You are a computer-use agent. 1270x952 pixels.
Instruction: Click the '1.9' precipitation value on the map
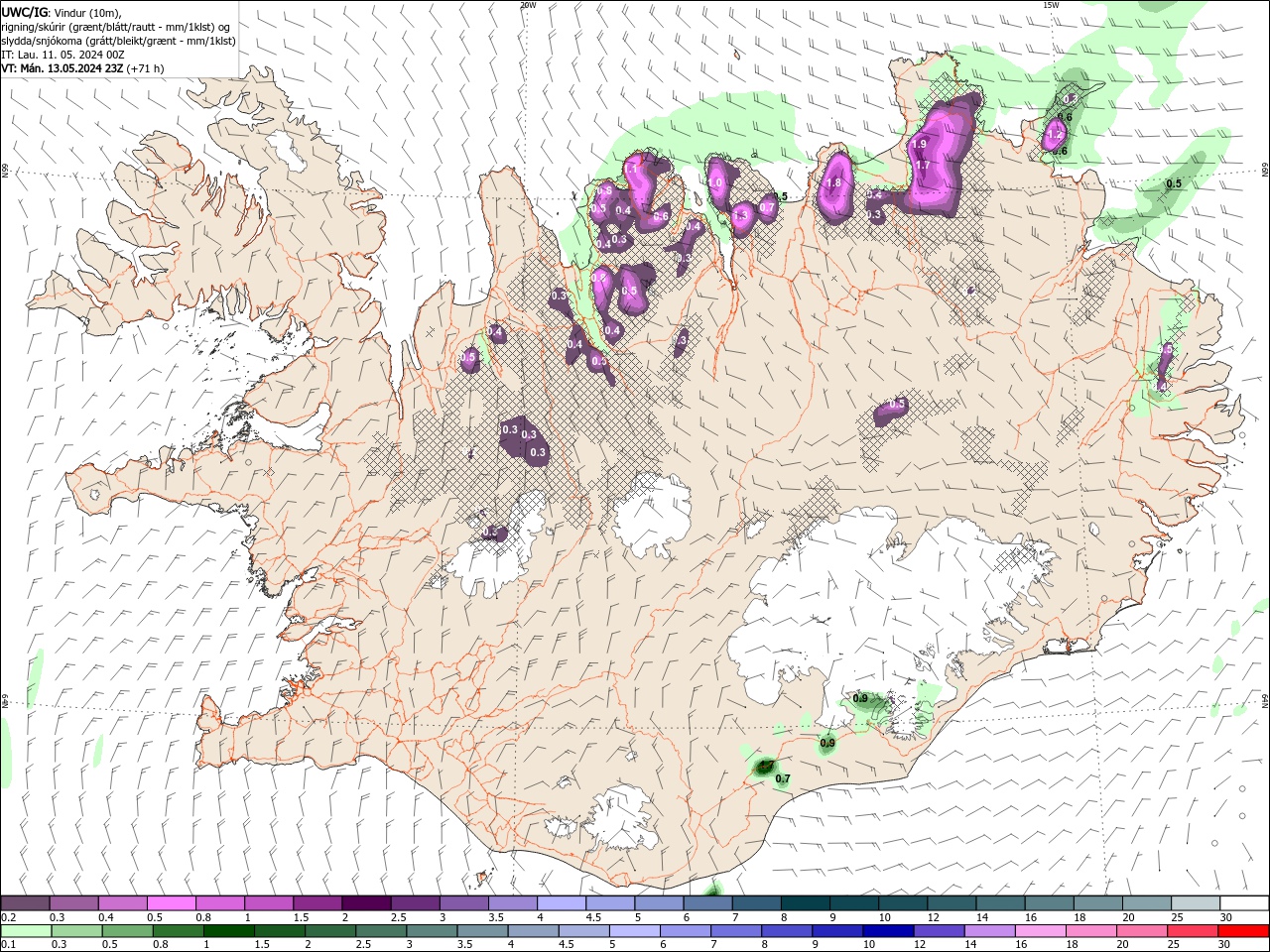[x=919, y=145]
